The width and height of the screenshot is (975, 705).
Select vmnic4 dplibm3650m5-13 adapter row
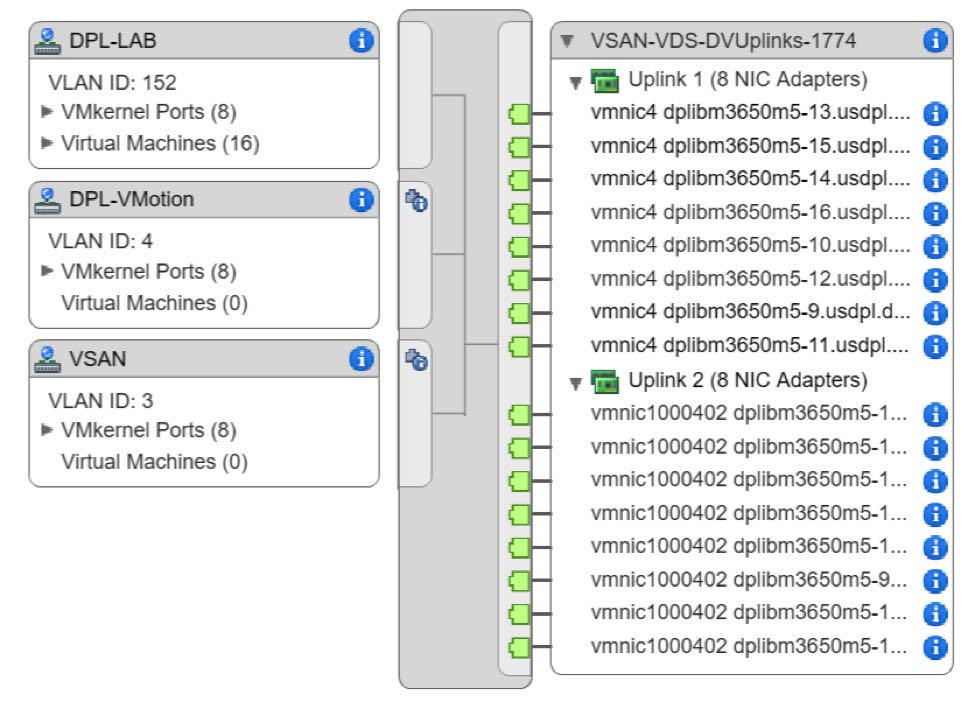[751, 113]
